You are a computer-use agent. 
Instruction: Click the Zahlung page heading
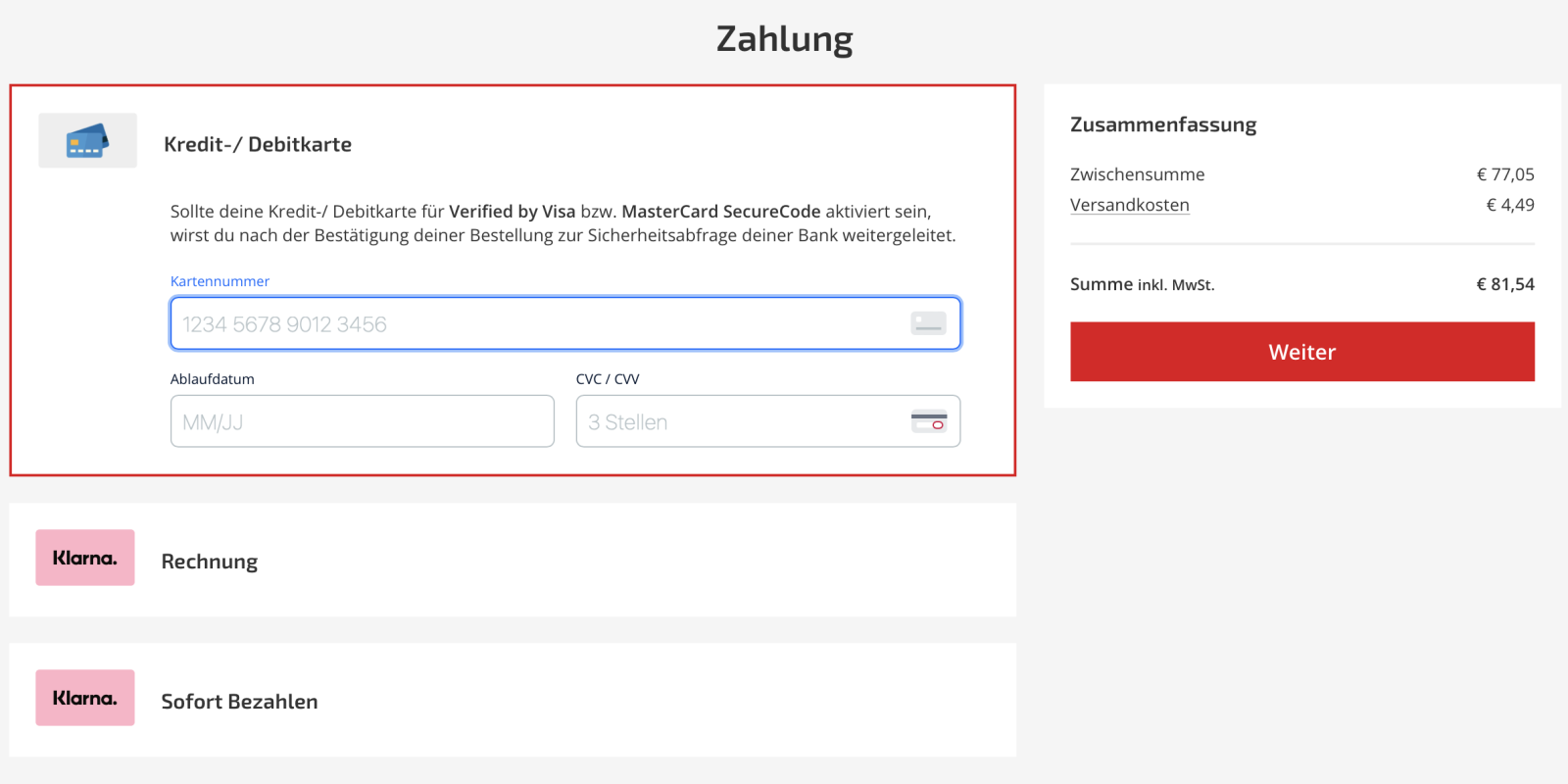tap(784, 39)
